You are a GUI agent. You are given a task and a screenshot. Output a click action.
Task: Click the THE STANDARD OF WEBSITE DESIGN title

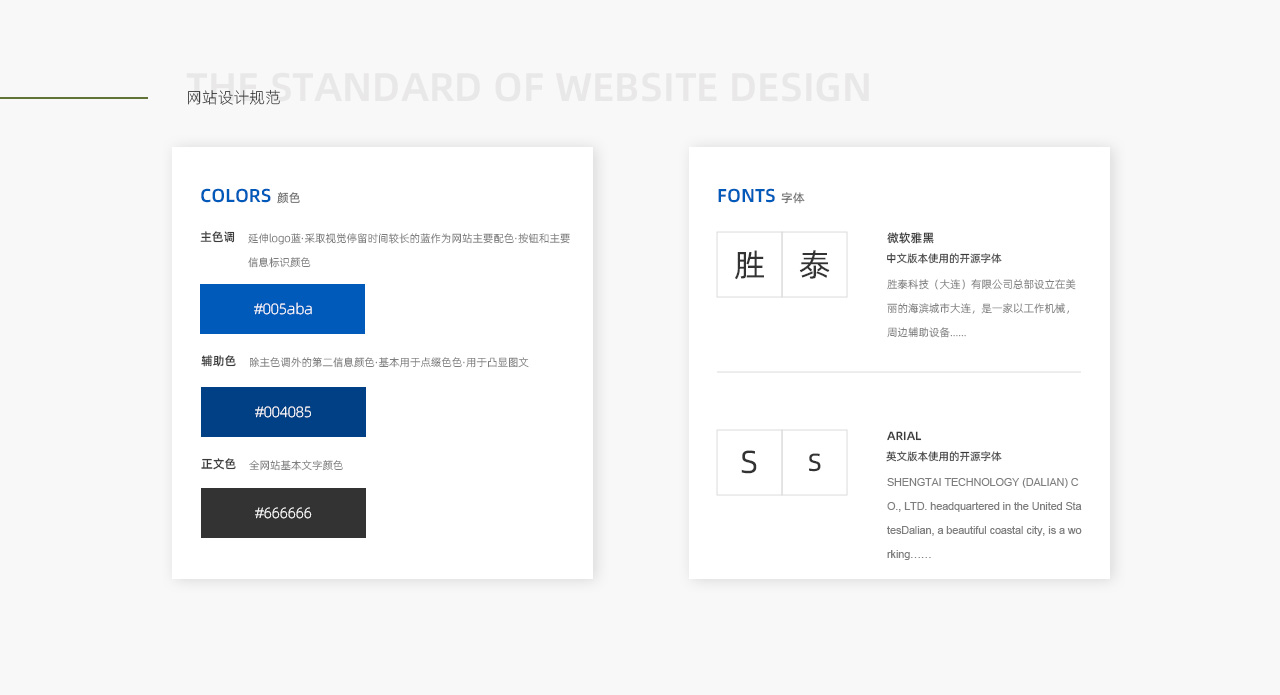click(528, 87)
